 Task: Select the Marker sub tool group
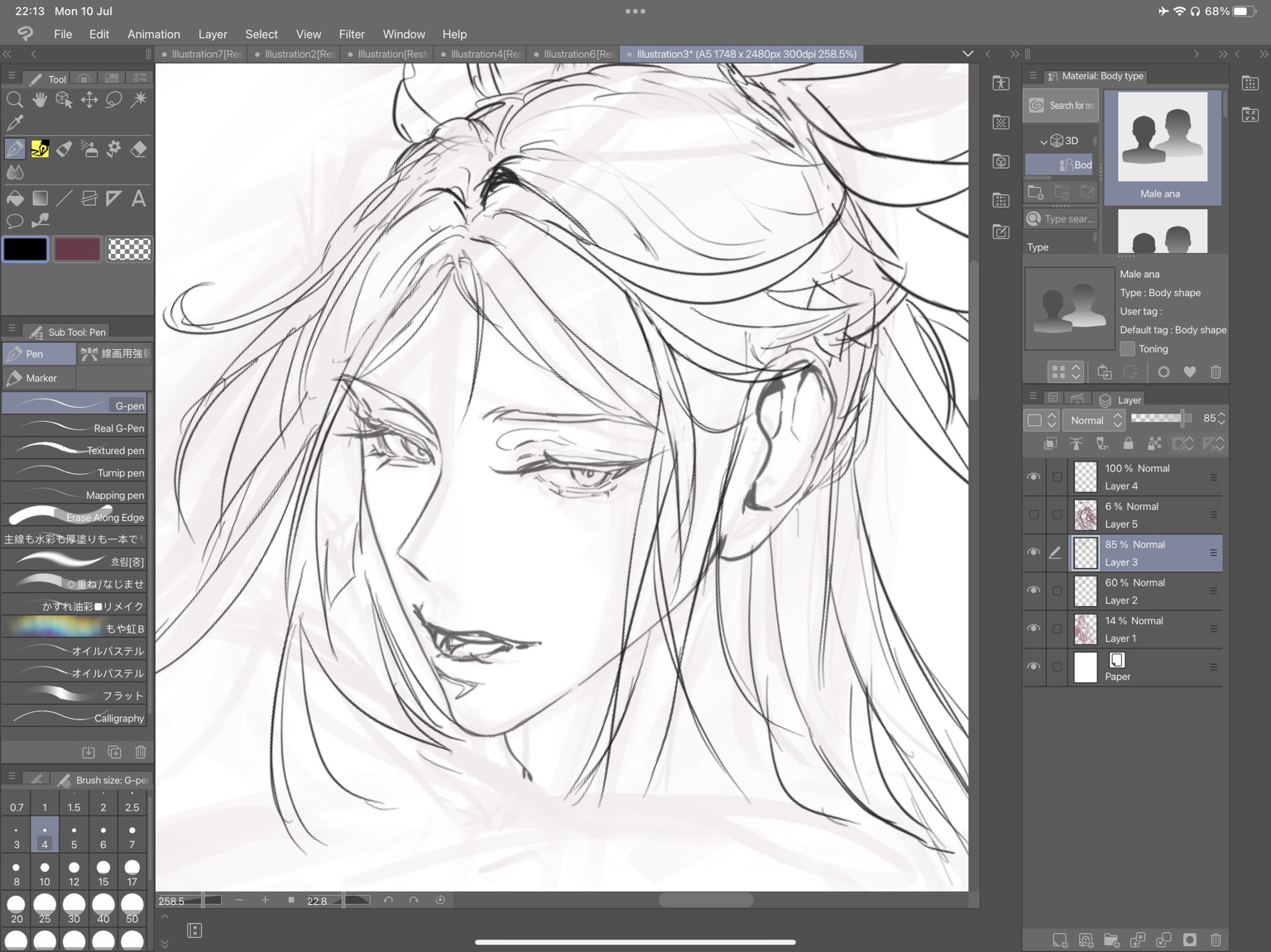[39, 378]
